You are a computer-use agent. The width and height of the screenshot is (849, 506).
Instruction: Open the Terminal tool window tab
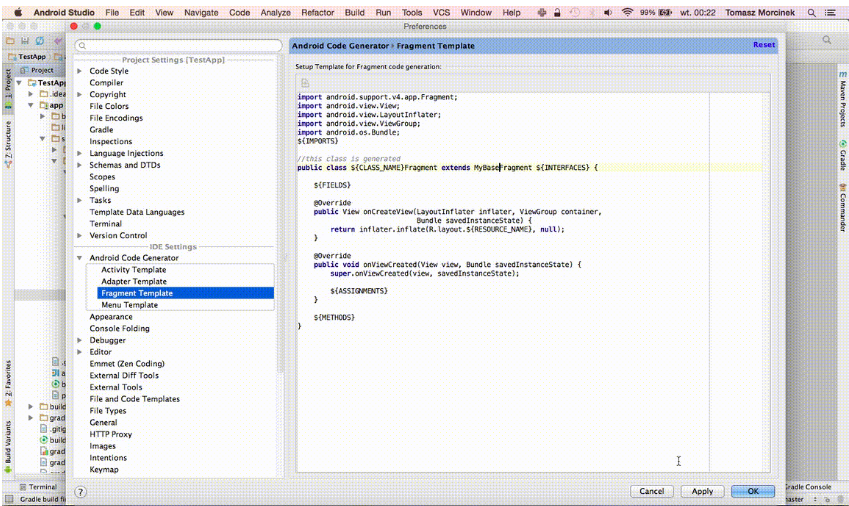pos(38,487)
